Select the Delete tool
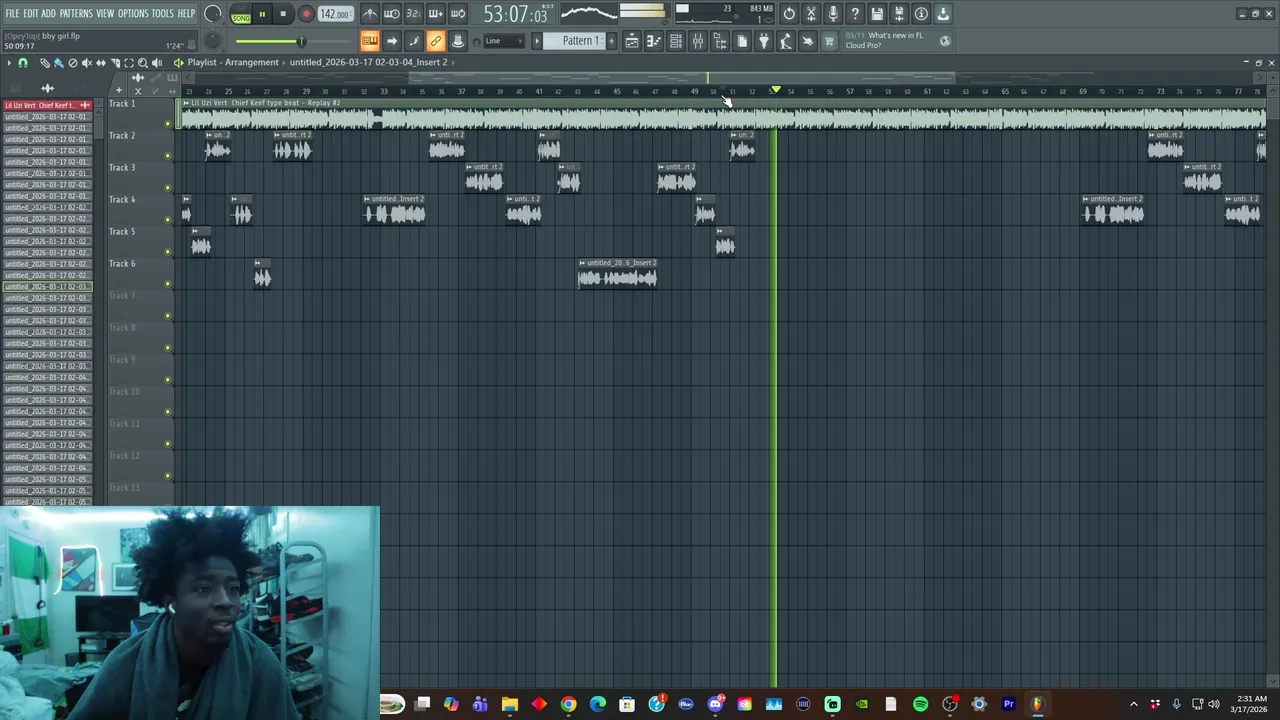 (x=72, y=63)
